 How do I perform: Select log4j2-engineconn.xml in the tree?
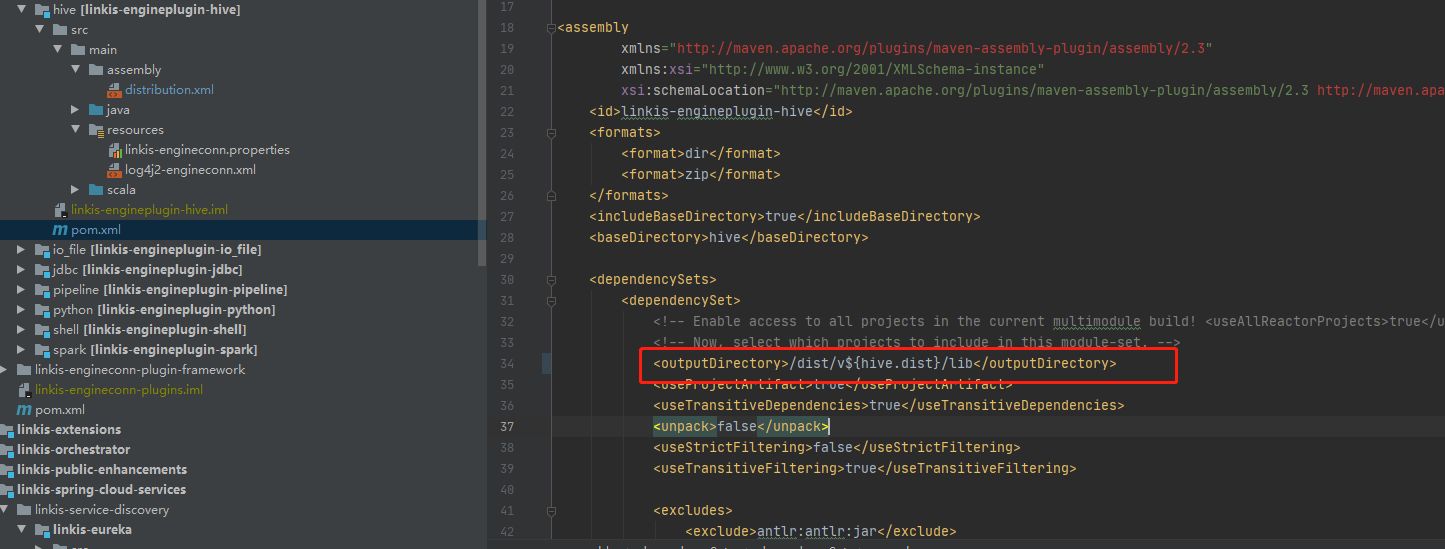190,169
